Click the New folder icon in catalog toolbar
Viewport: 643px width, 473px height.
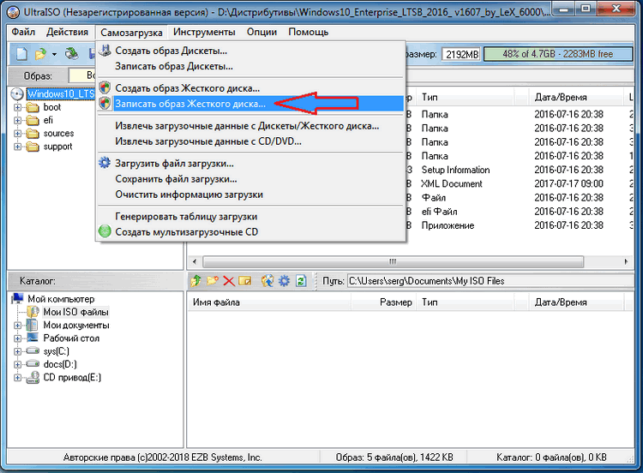212,281
